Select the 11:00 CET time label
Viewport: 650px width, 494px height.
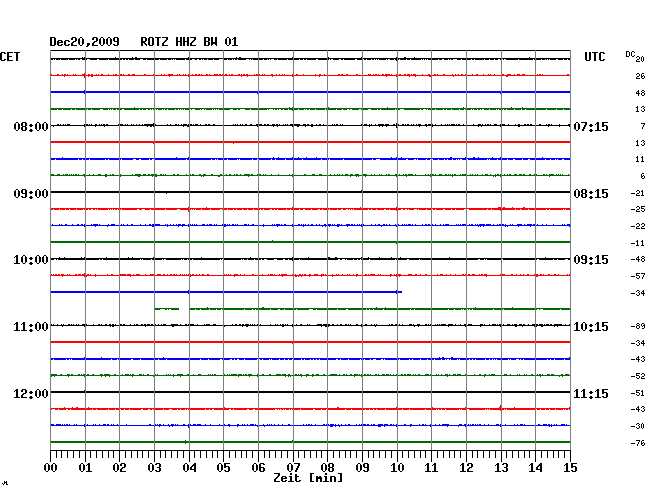click(31, 327)
